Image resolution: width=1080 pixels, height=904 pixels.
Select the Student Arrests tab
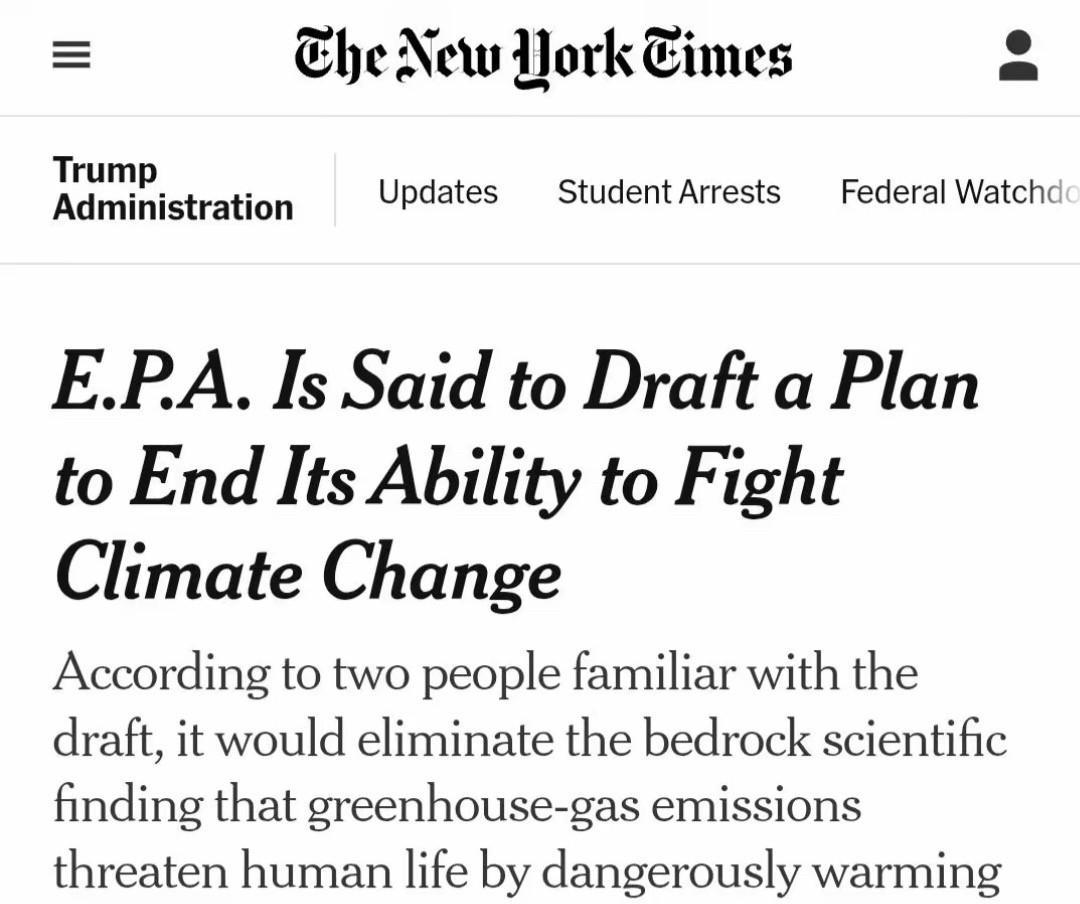(668, 191)
